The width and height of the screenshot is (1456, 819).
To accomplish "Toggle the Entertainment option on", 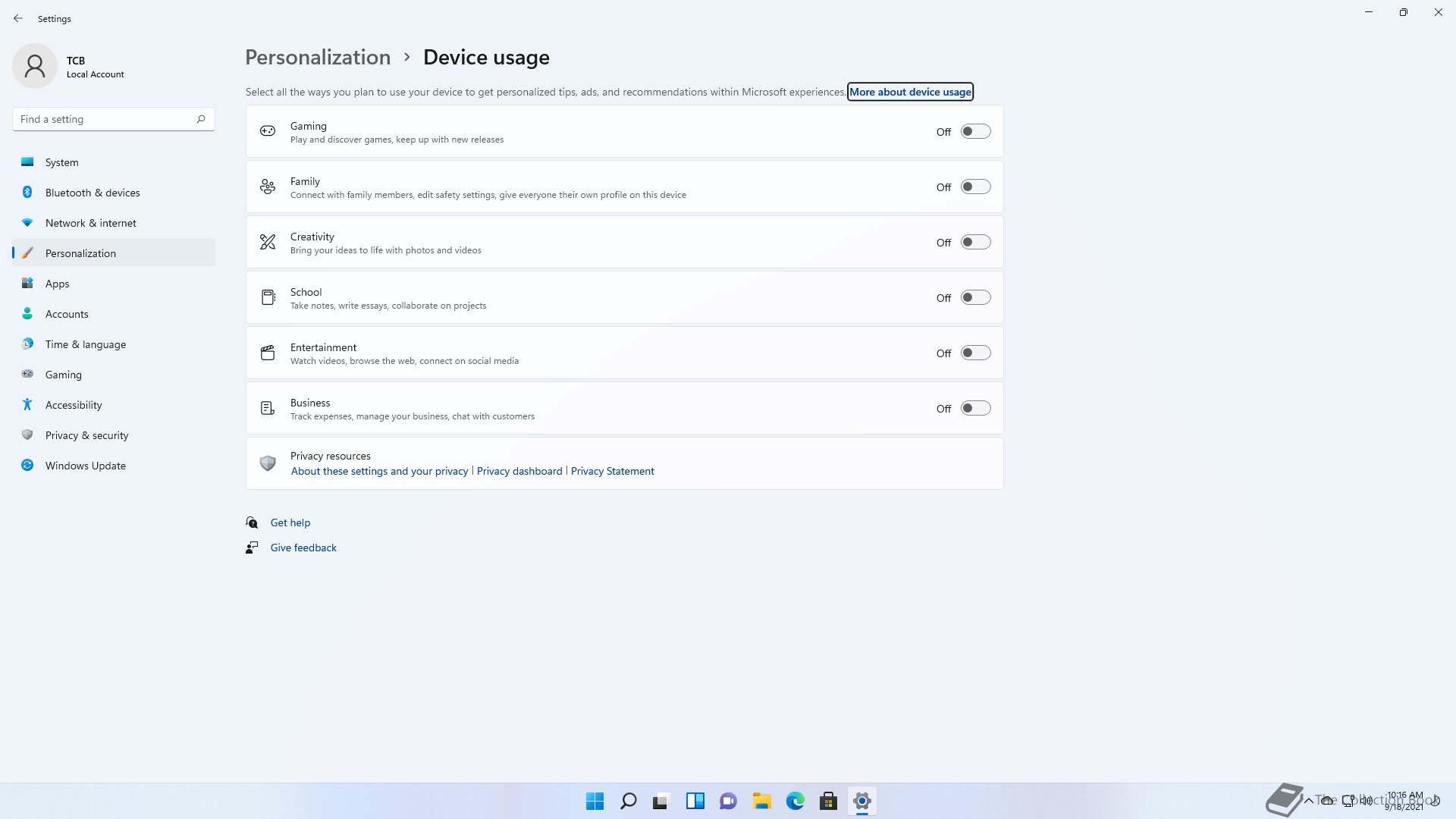I will point(975,353).
